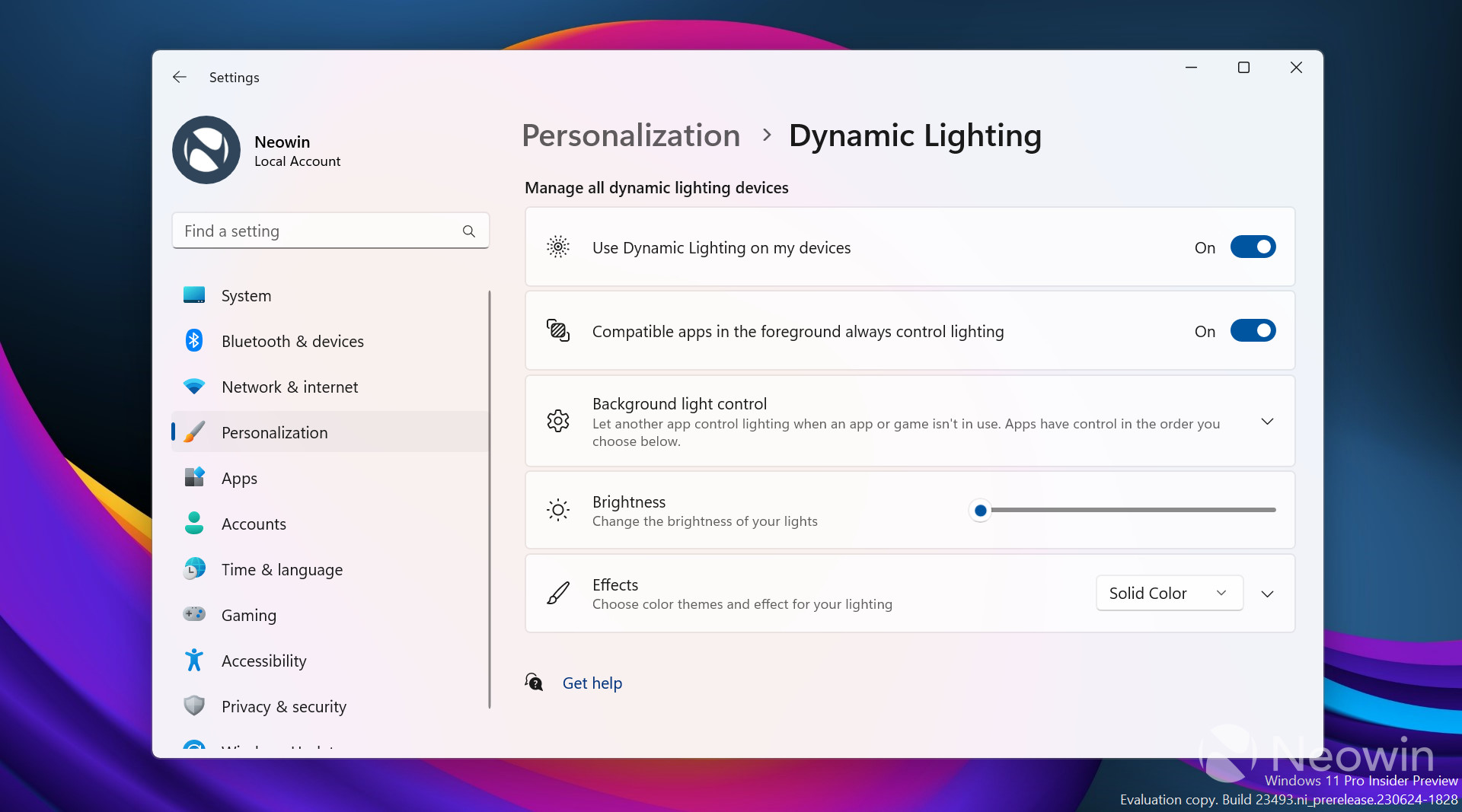Click the back arrow in Settings
The width and height of the screenshot is (1462, 812).
180,77
